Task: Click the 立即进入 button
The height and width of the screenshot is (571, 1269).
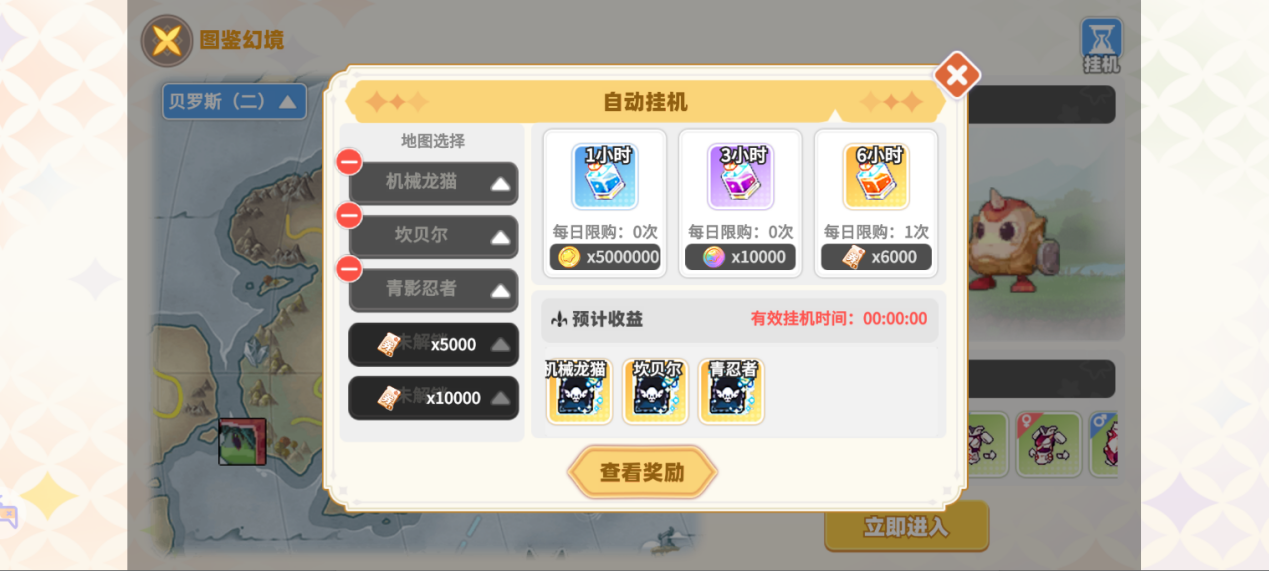Action: pos(906,526)
